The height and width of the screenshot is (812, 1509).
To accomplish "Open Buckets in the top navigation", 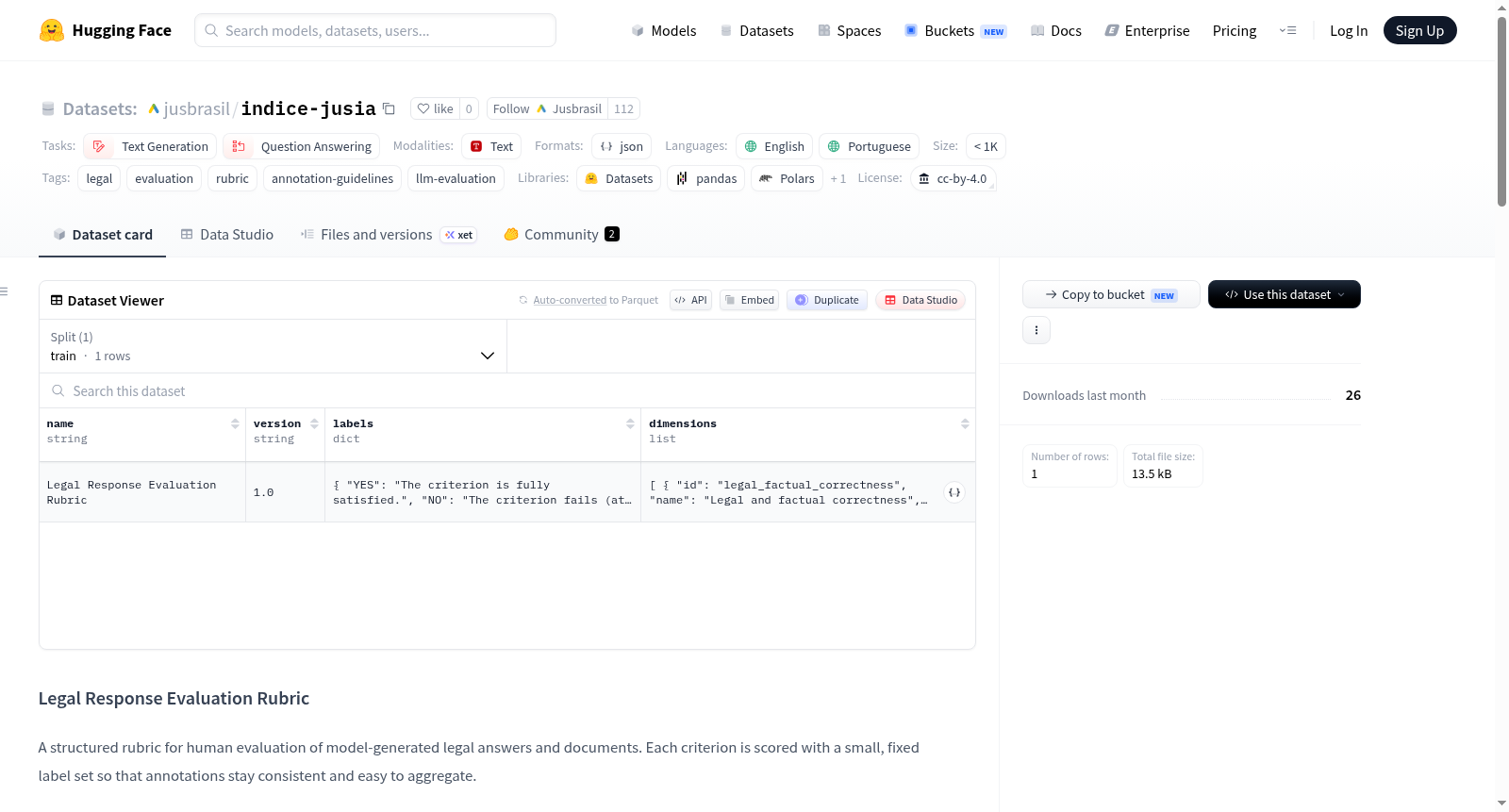I will coord(955,30).
